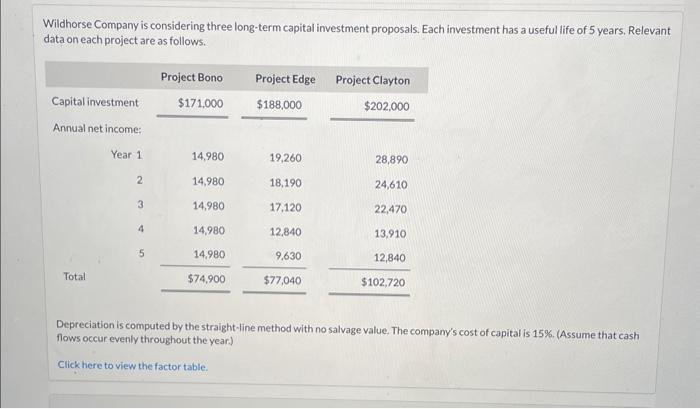Click the Total row label
Image resolution: width=700 pixels, height=409 pixels.
pyautogui.click(x=74, y=276)
